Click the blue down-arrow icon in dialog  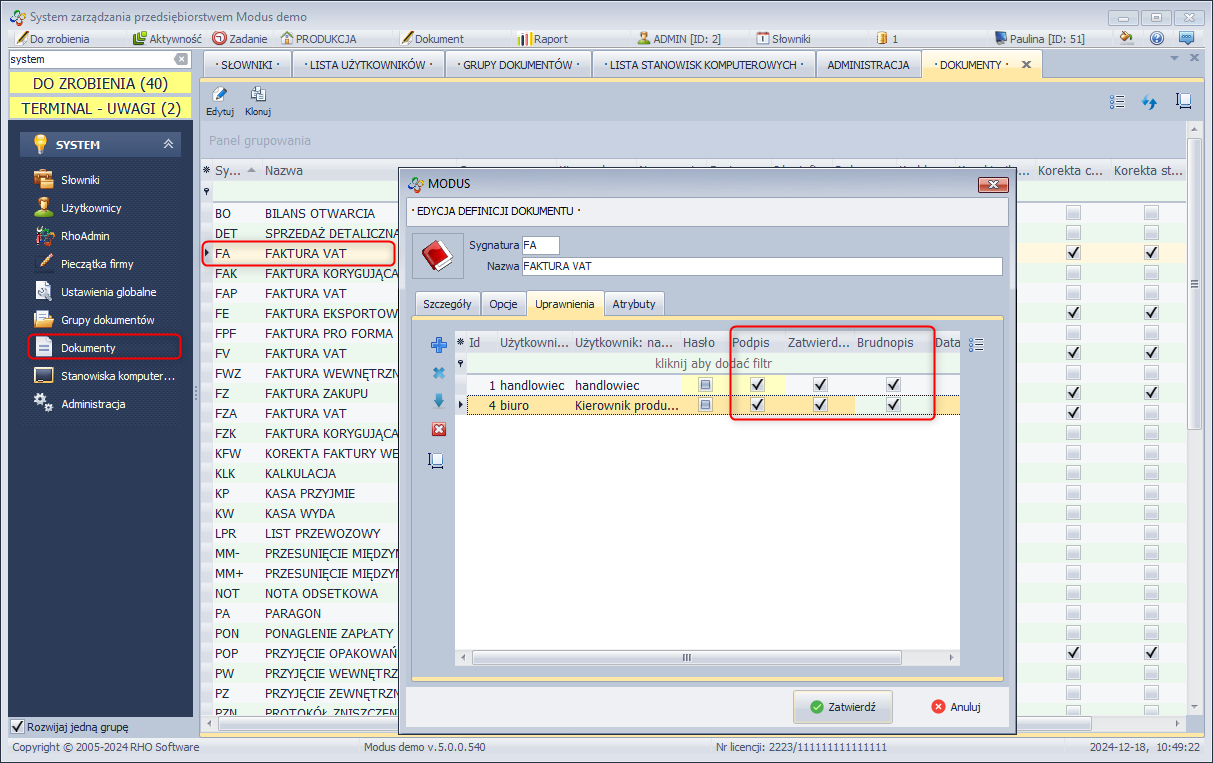click(438, 401)
